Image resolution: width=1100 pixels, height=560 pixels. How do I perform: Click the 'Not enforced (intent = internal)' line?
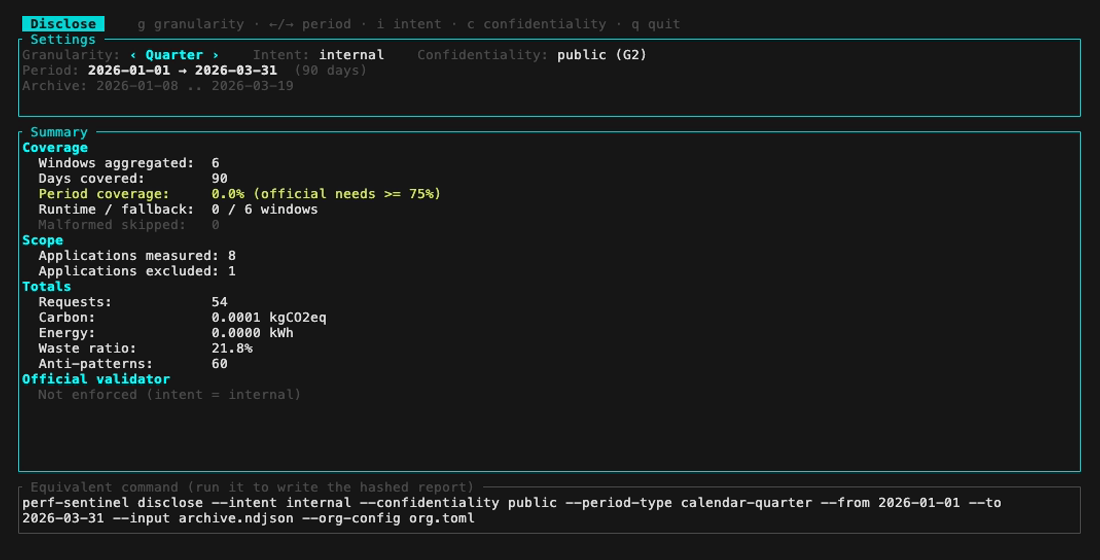(x=169, y=394)
